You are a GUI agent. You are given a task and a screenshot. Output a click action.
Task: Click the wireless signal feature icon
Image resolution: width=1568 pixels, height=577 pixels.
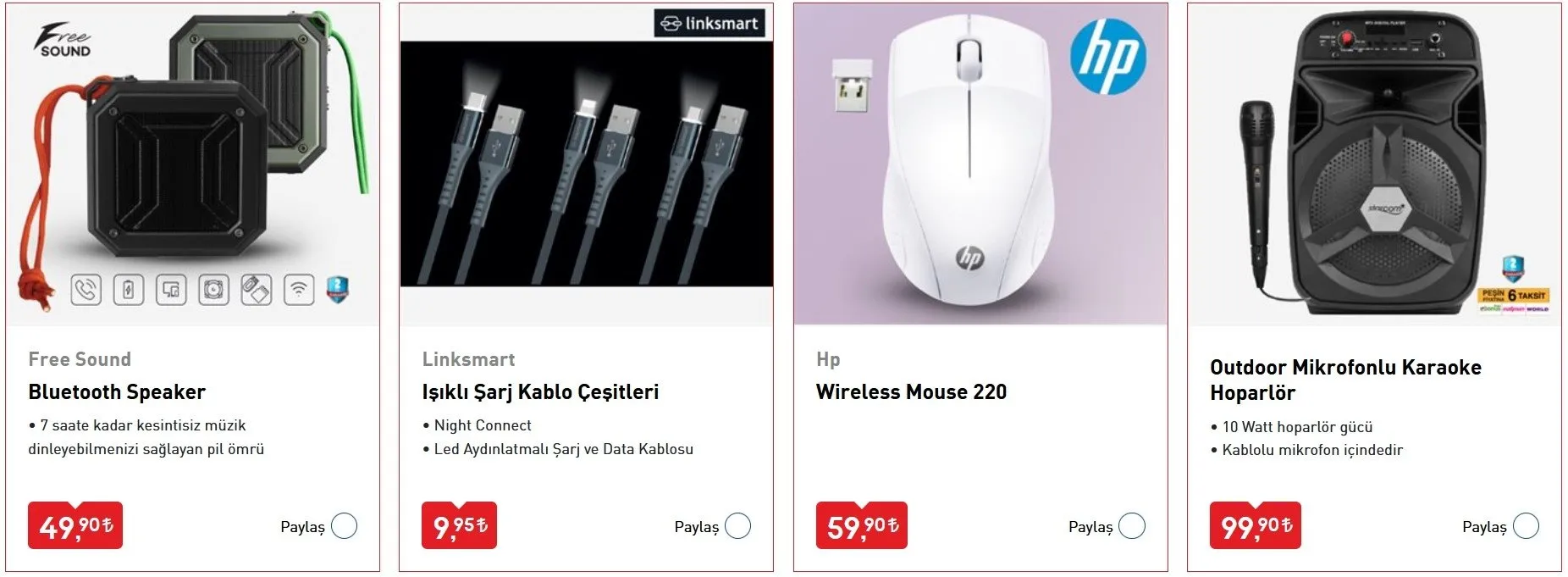[298, 290]
